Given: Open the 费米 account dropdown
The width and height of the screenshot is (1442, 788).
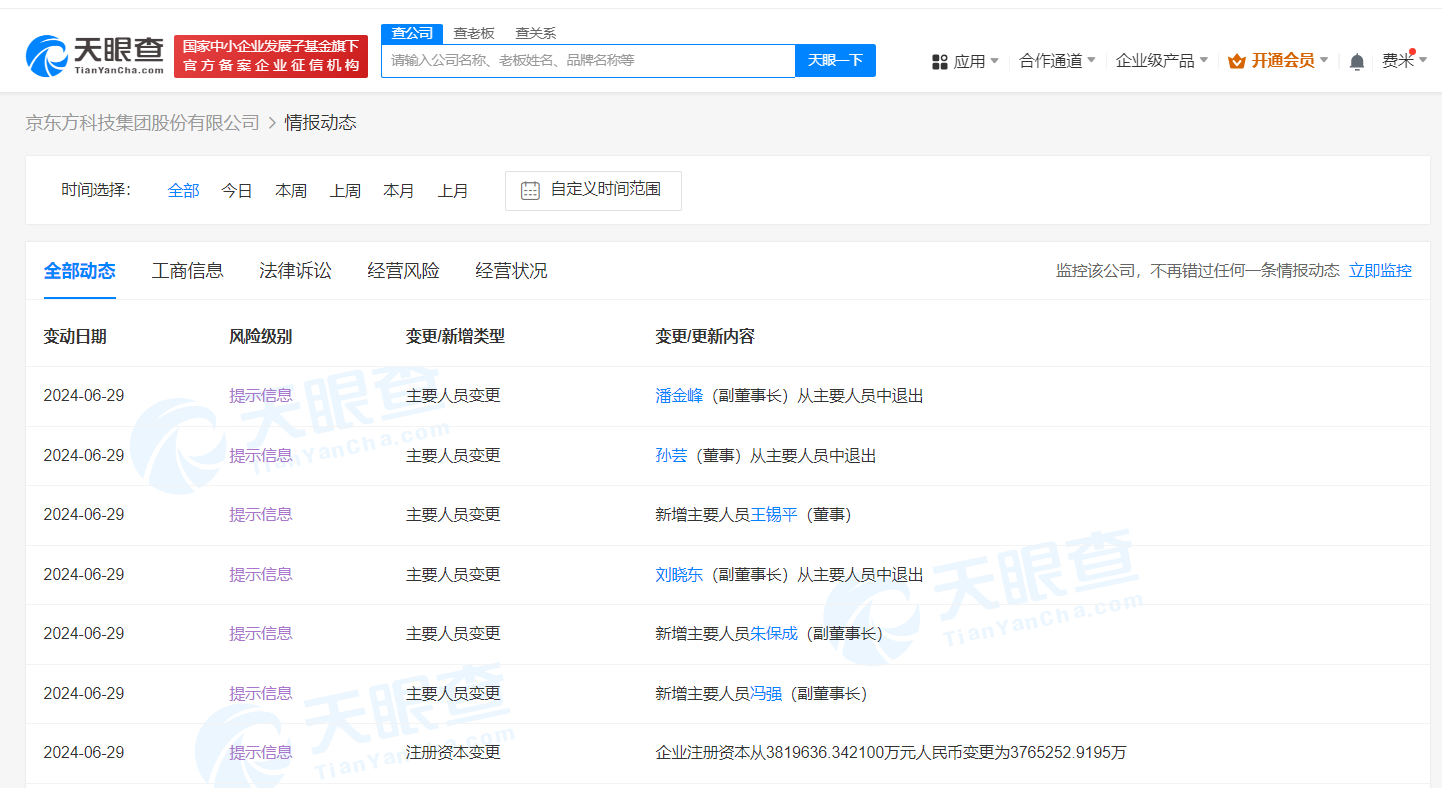Looking at the screenshot, I should (x=1403, y=60).
